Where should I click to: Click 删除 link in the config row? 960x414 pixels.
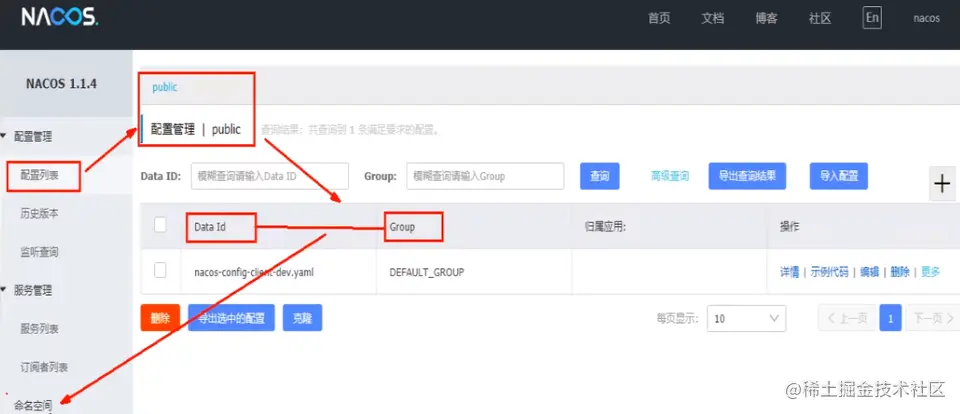pyautogui.click(x=900, y=272)
